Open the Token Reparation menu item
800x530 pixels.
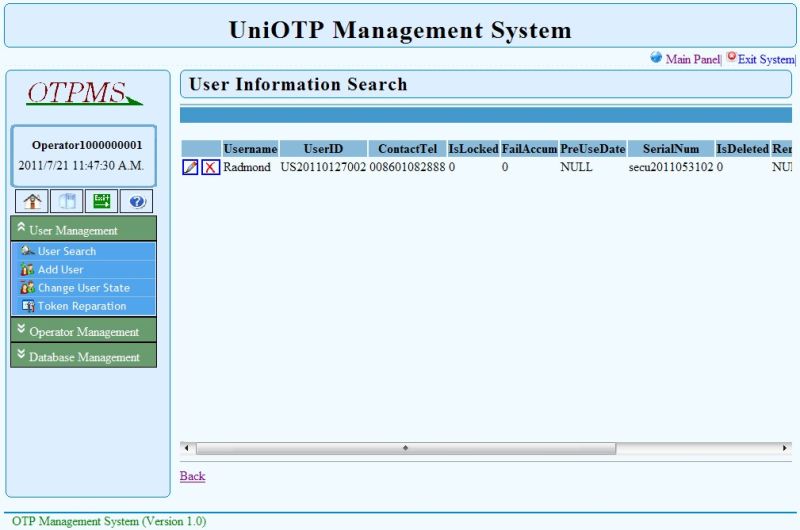pyautogui.click(x=82, y=306)
